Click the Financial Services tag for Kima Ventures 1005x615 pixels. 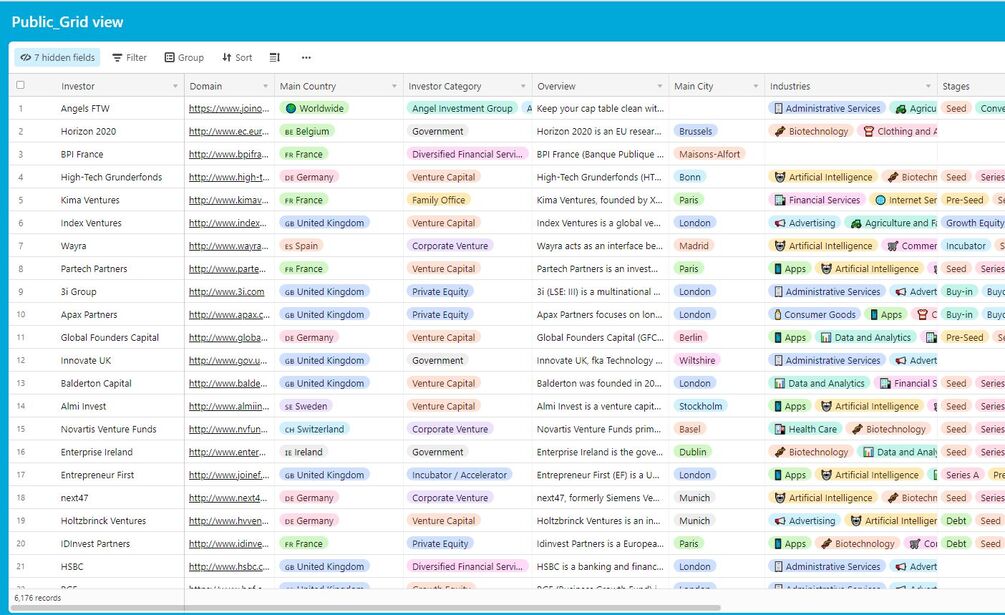pos(817,200)
